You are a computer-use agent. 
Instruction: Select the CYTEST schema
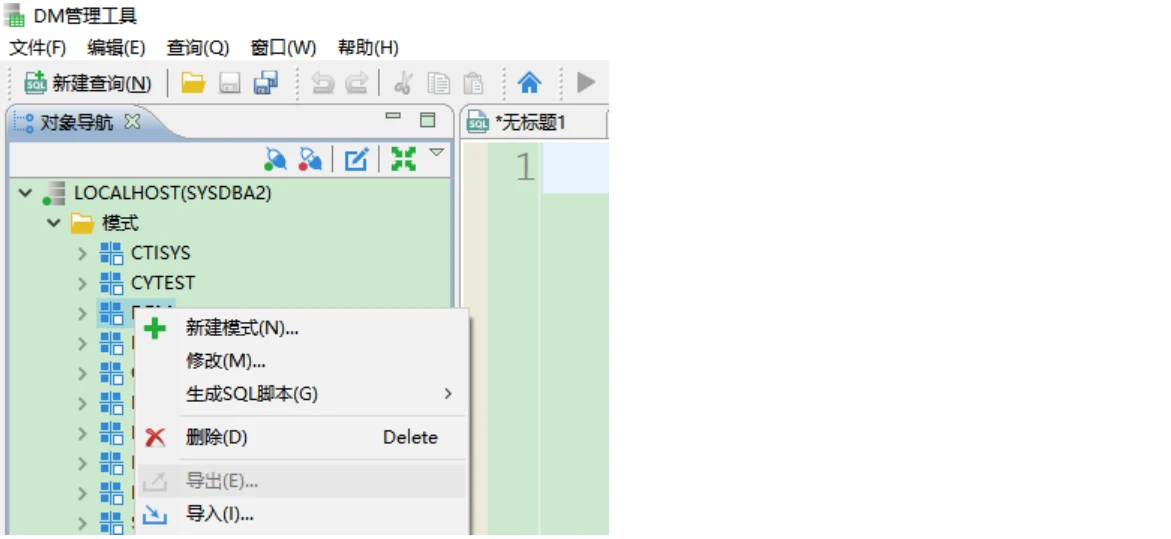[163, 283]
